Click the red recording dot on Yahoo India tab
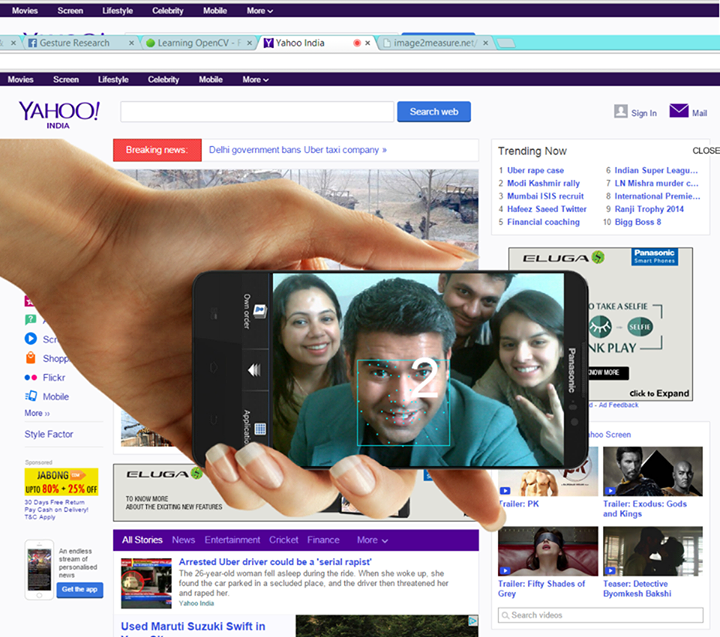 (x=357, y=43)
